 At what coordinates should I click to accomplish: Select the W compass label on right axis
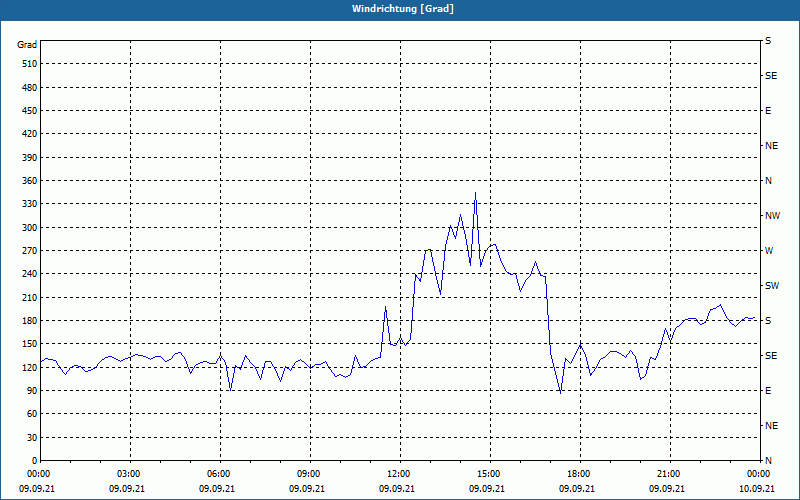[x=769, y=251]
